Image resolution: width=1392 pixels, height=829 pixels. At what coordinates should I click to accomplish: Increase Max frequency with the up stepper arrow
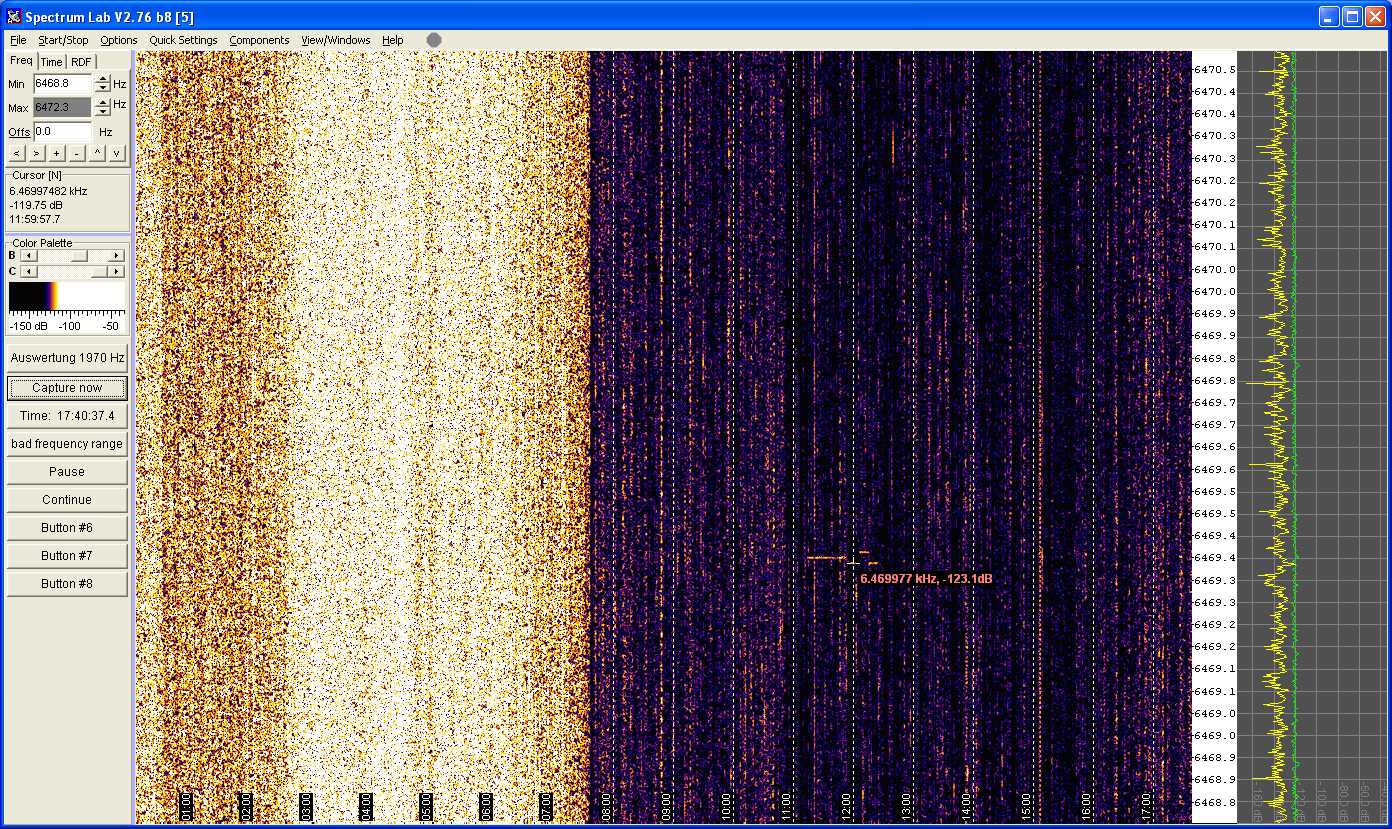click(102, 102)
